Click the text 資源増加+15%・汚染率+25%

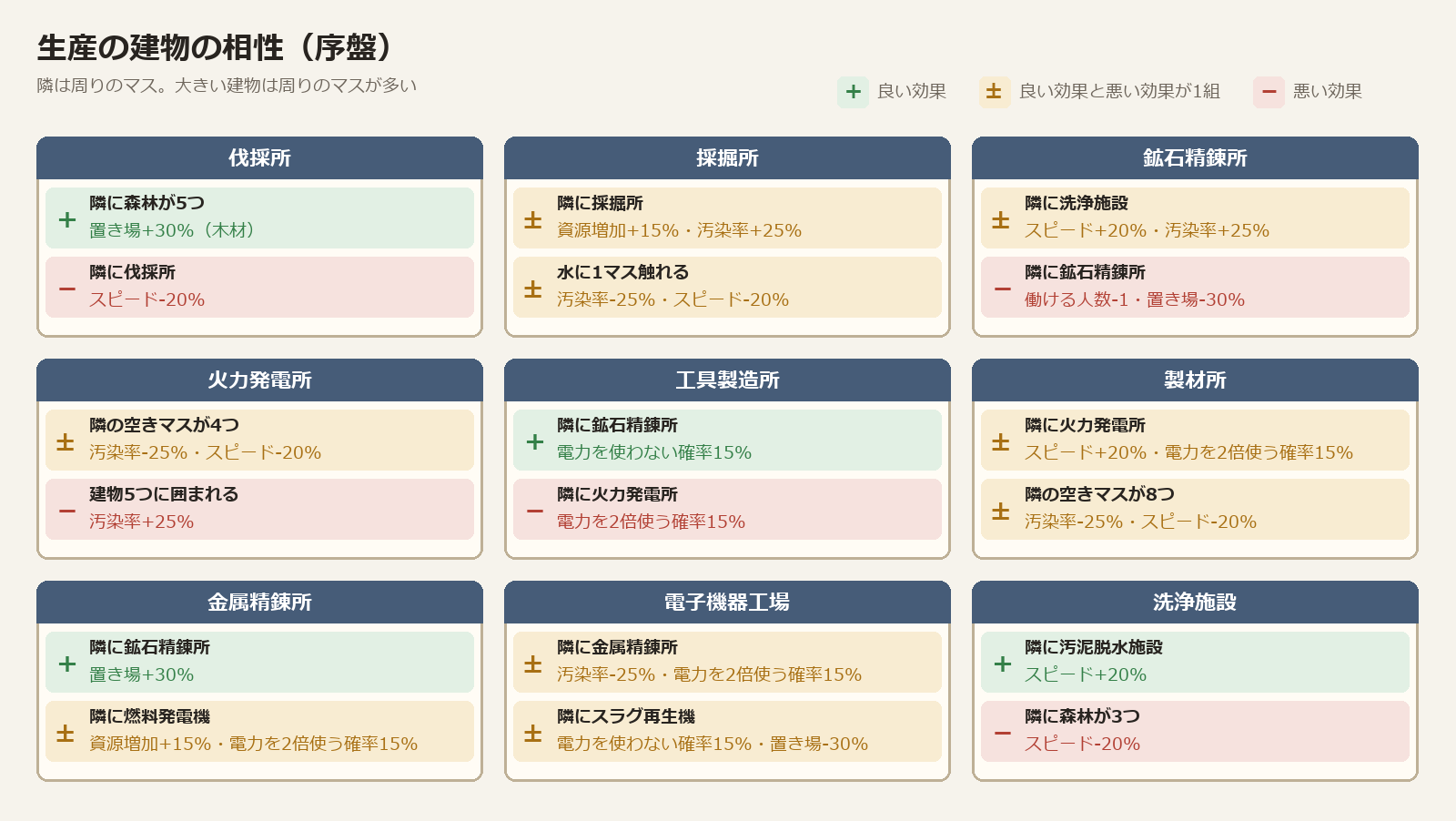pyautogui.click(x=679, y=230)
